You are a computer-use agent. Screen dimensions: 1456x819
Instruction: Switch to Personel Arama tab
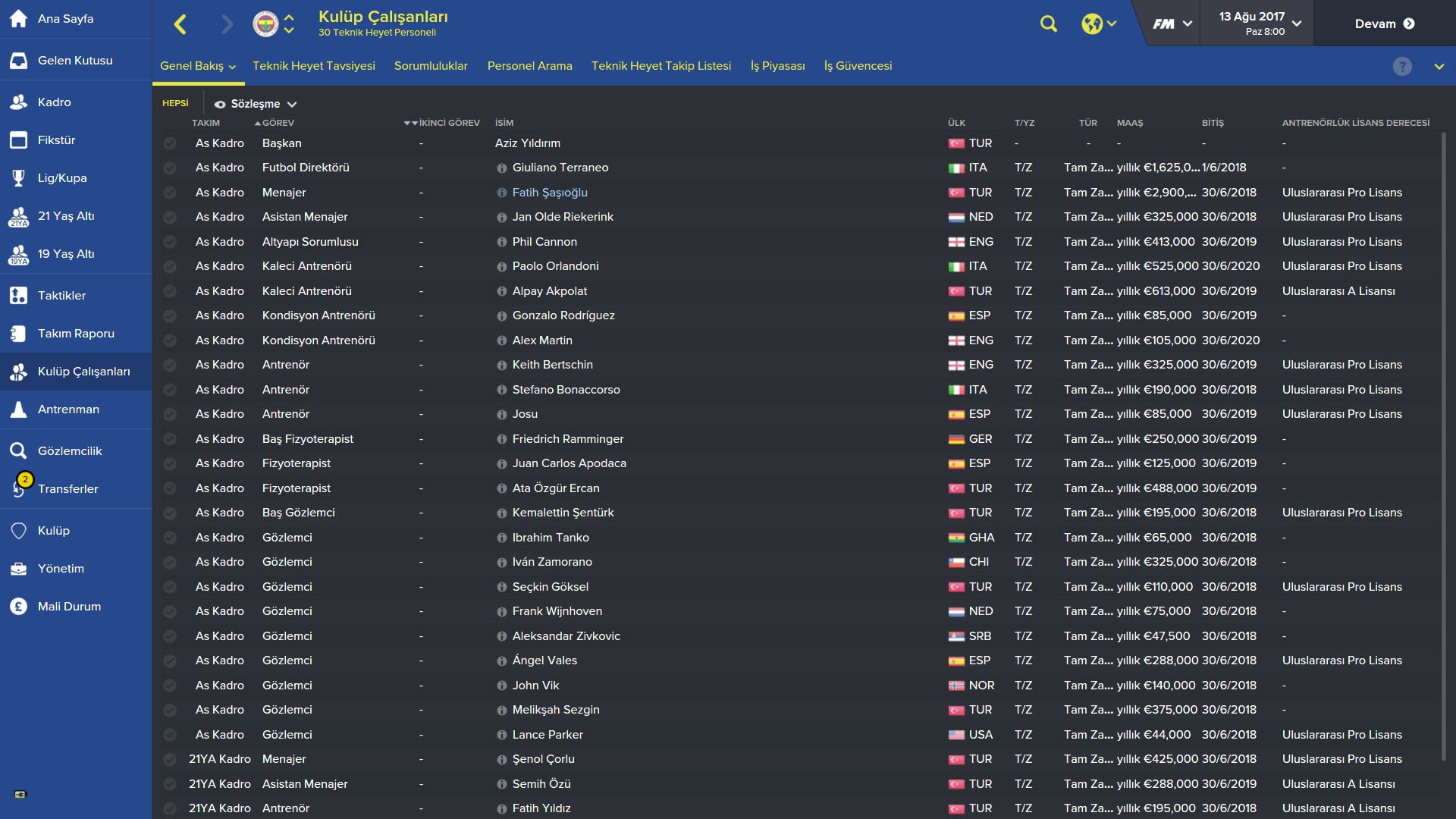coord(529,66)
